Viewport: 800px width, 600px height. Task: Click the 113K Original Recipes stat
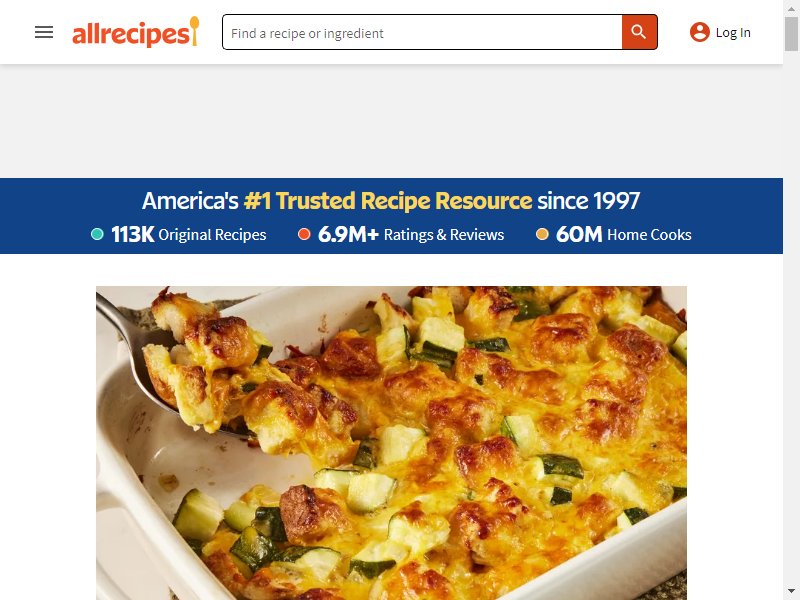188,235
